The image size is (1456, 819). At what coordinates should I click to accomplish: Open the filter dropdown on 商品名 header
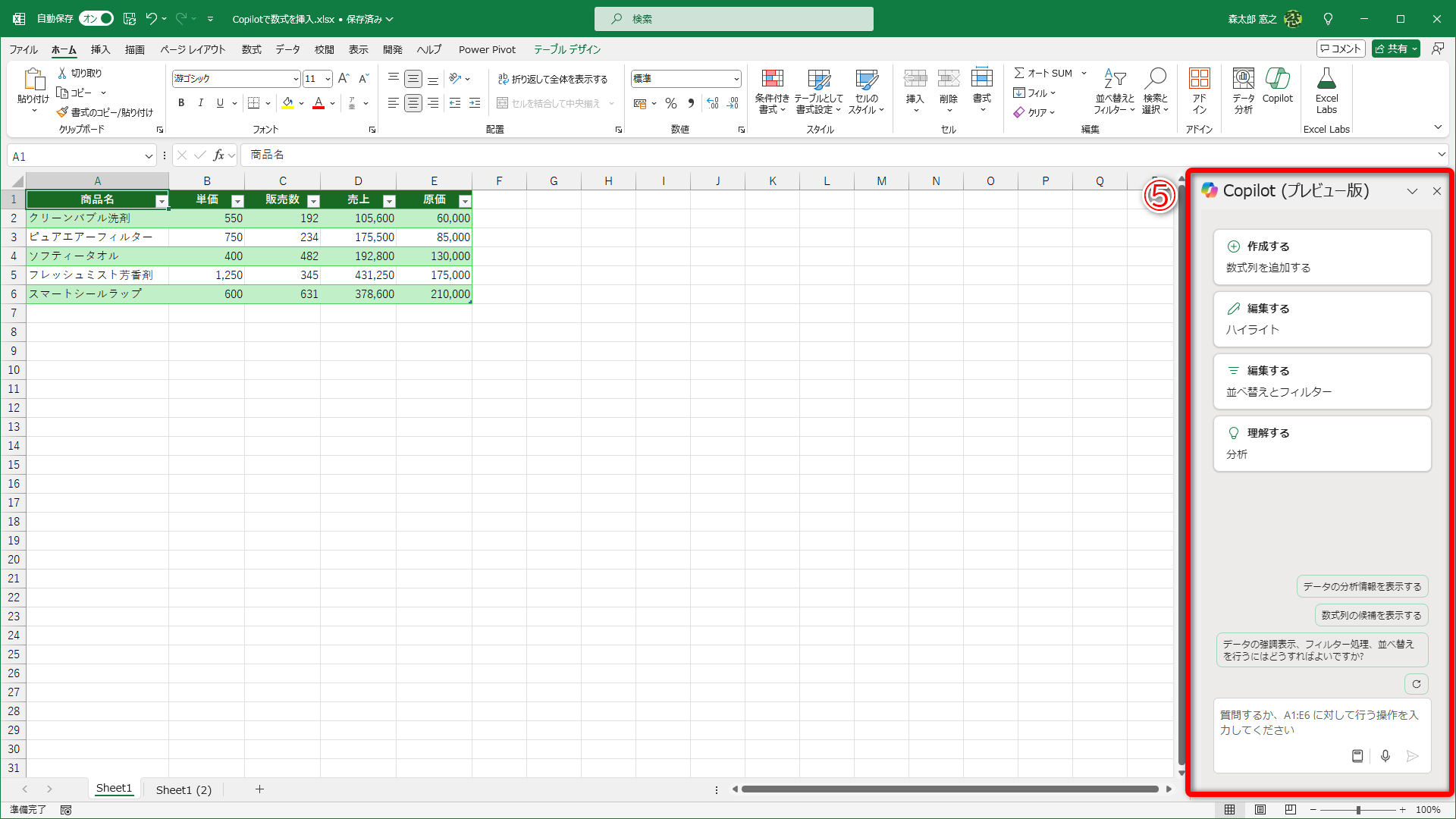click(x=162, y=201)
